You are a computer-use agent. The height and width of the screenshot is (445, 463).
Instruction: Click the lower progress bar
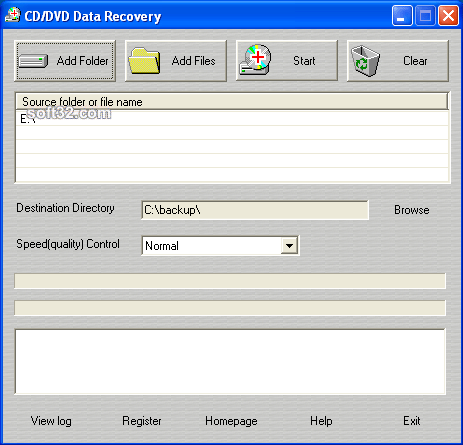[230, 308]
